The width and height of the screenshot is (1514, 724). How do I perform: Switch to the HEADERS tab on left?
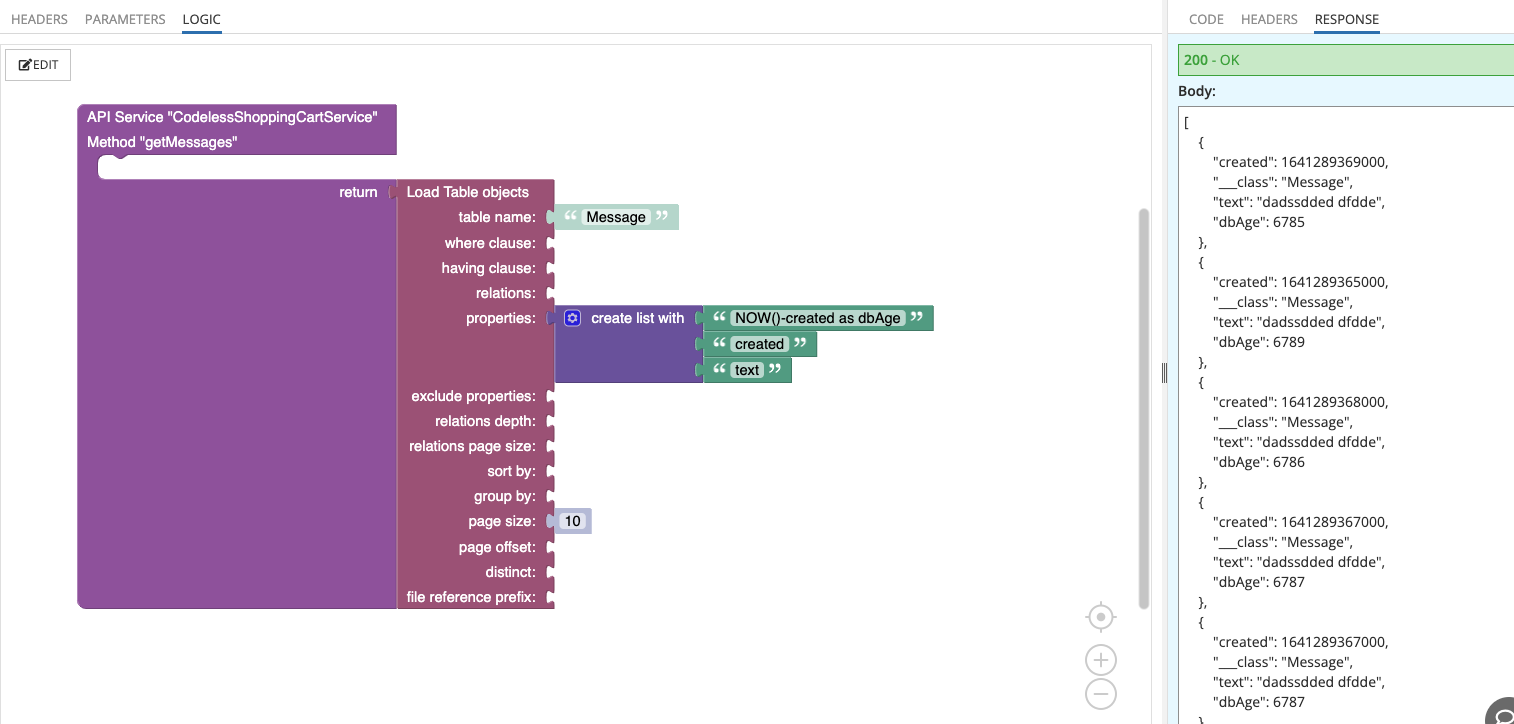pos(39,19)
